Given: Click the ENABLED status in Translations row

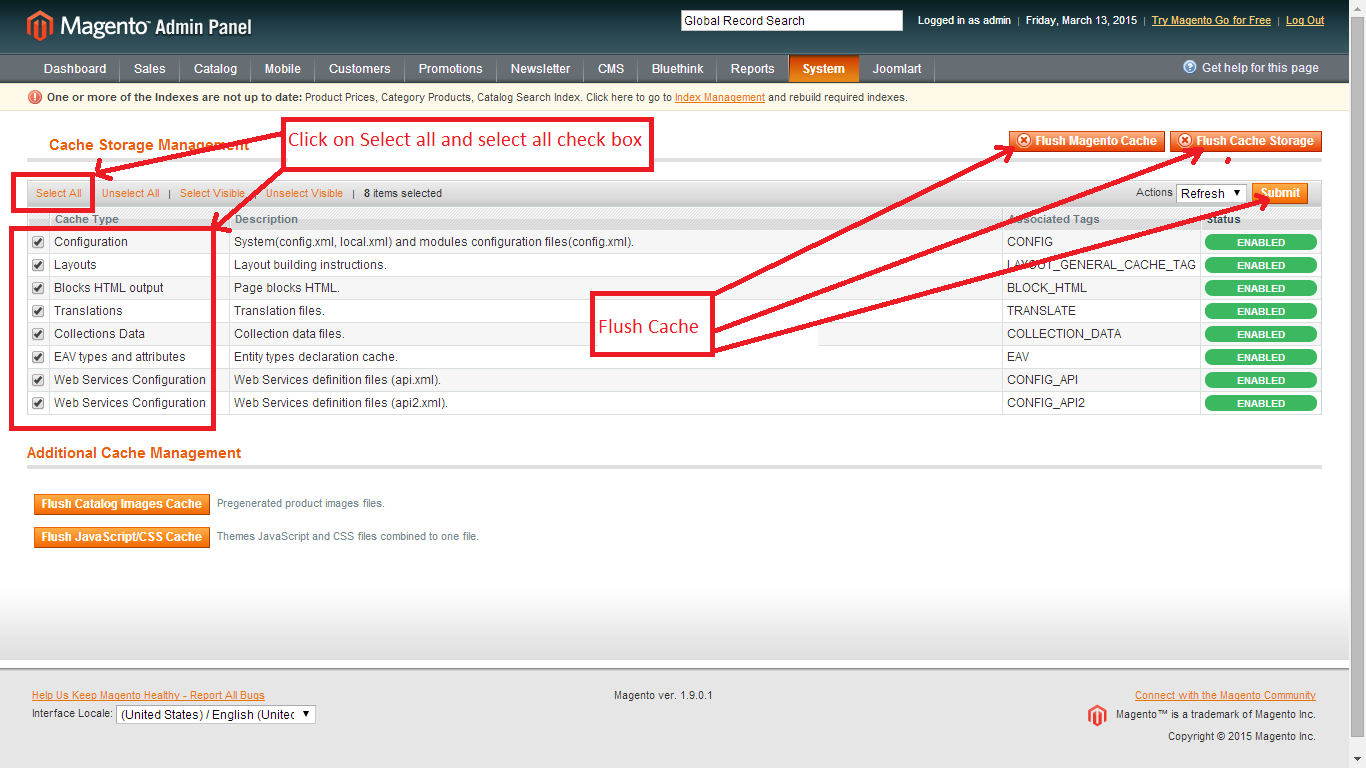Looking at the screenshot, I should (1261, 311).
